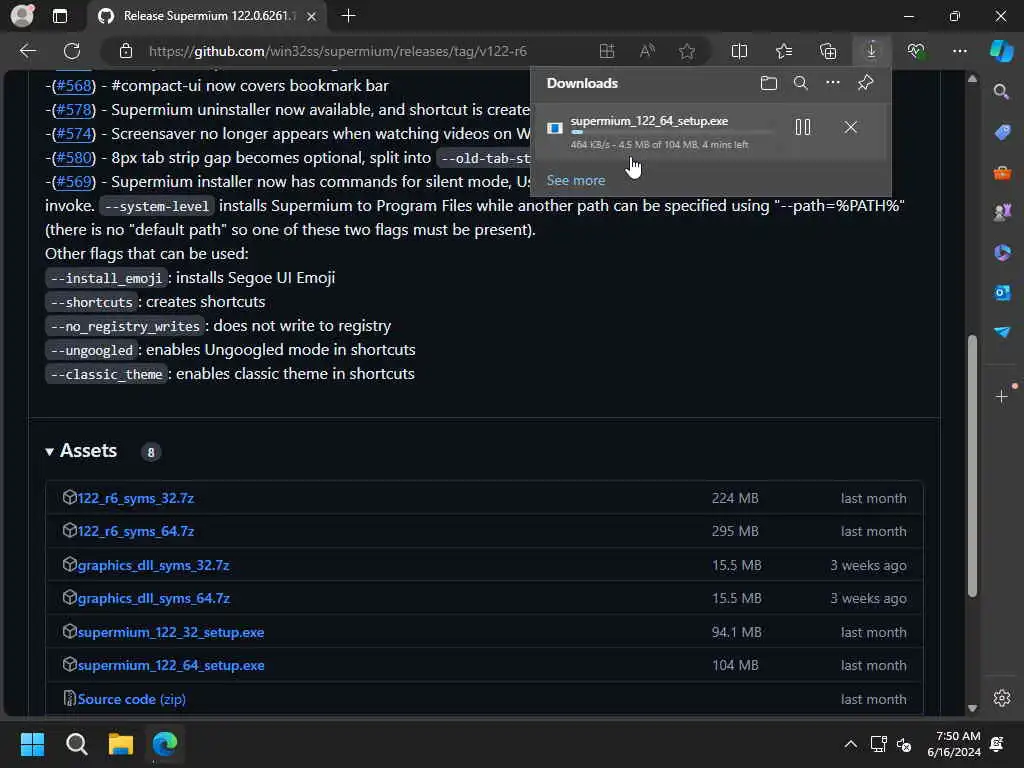Download supermium_122_32_setup.exe asset
The image size is (1024, 768).
[170, 632]
